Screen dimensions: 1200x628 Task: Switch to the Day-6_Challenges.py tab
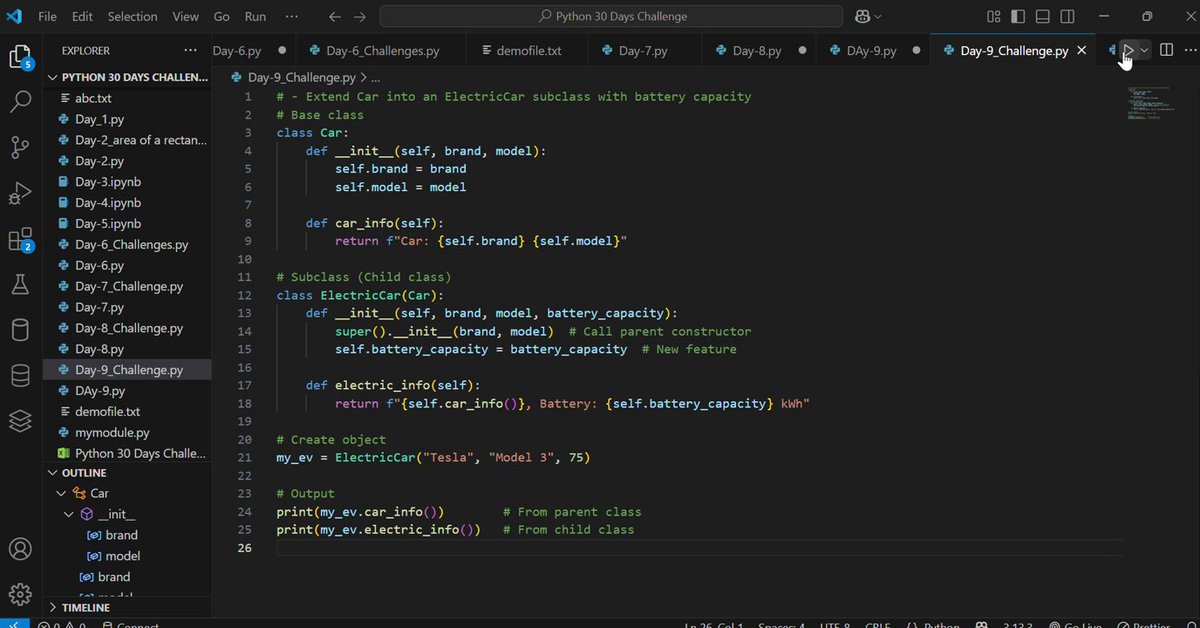click(381, 51)
